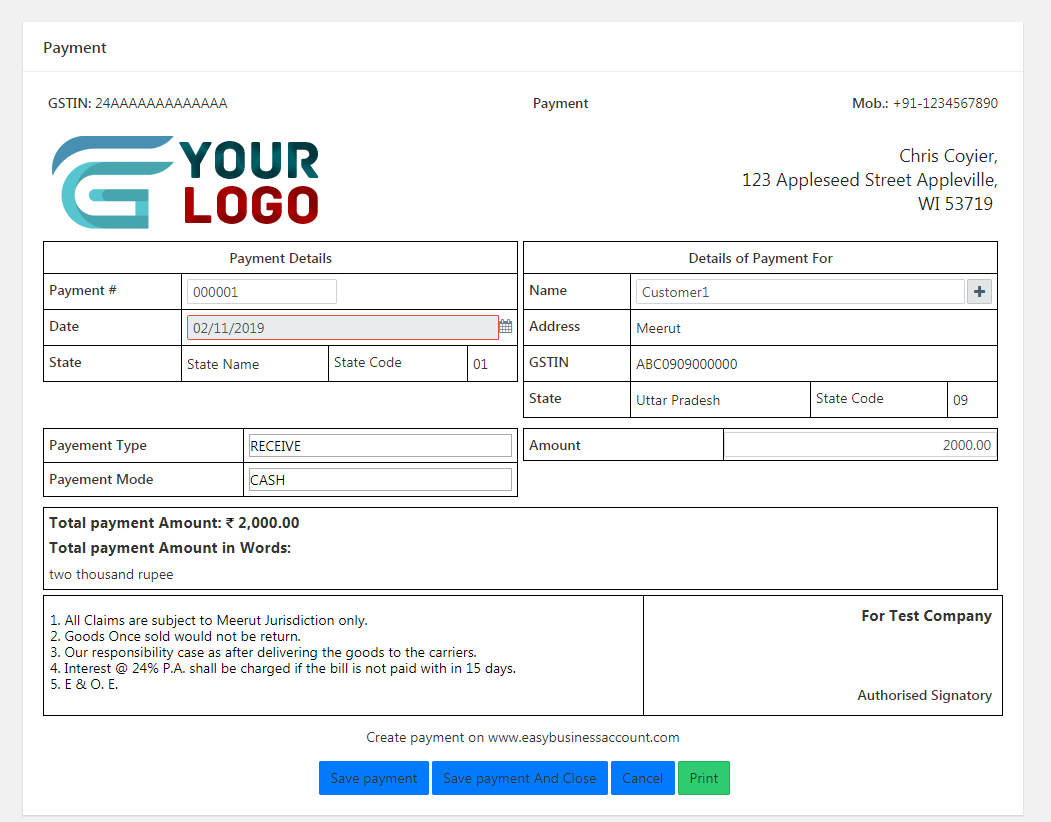
Task: Click term 4 about 24% P.A. interest
Action: point(283,668)
